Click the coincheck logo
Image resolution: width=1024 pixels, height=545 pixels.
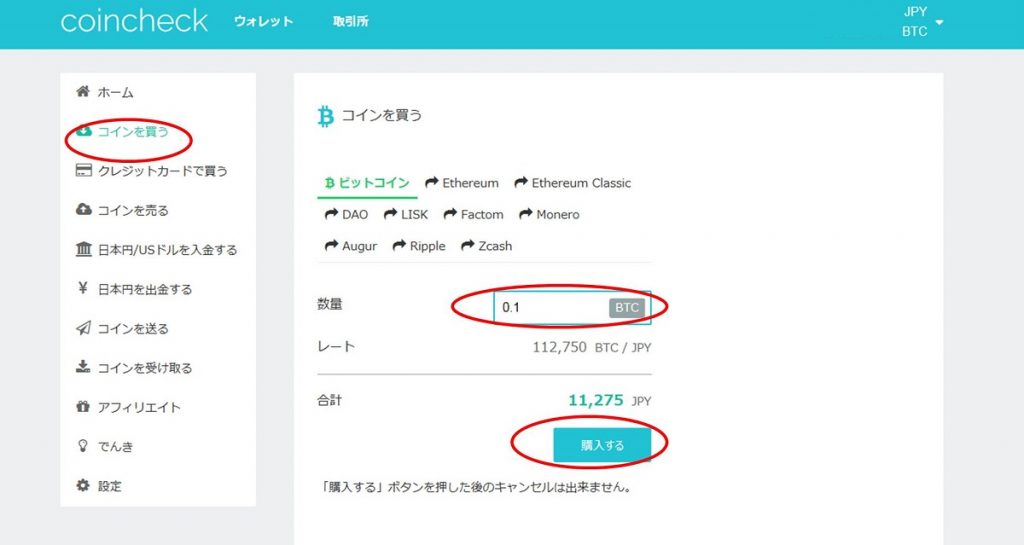point(134,21)
